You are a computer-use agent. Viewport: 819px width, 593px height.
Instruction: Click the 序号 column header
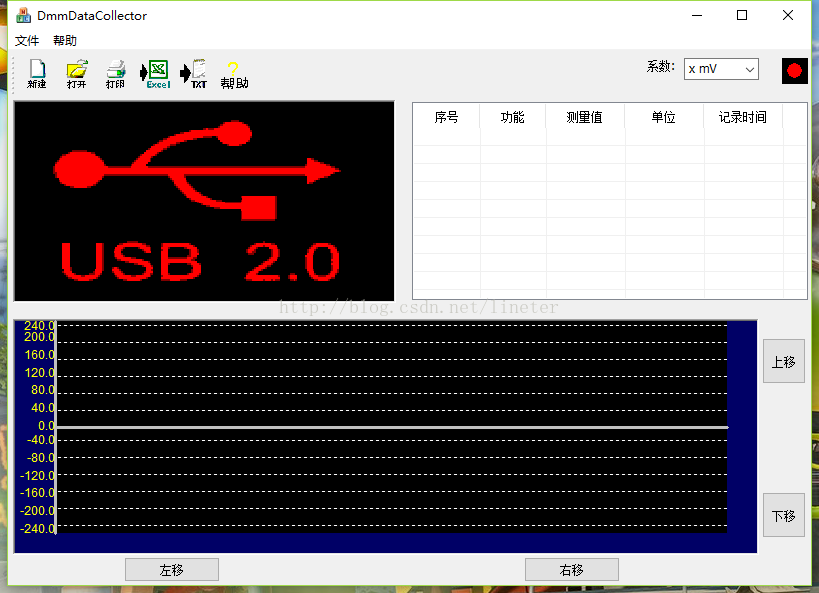[x=447, y=117]
